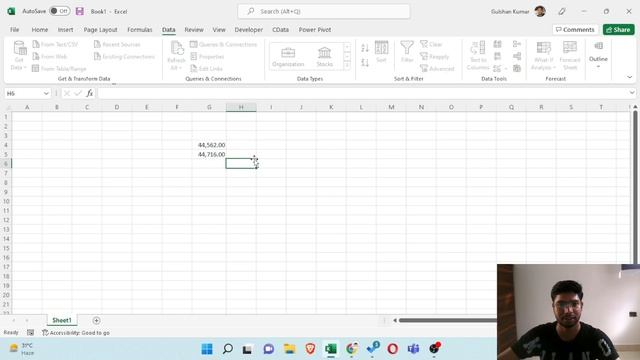Open connection Properties

click(x=207, y=56)
